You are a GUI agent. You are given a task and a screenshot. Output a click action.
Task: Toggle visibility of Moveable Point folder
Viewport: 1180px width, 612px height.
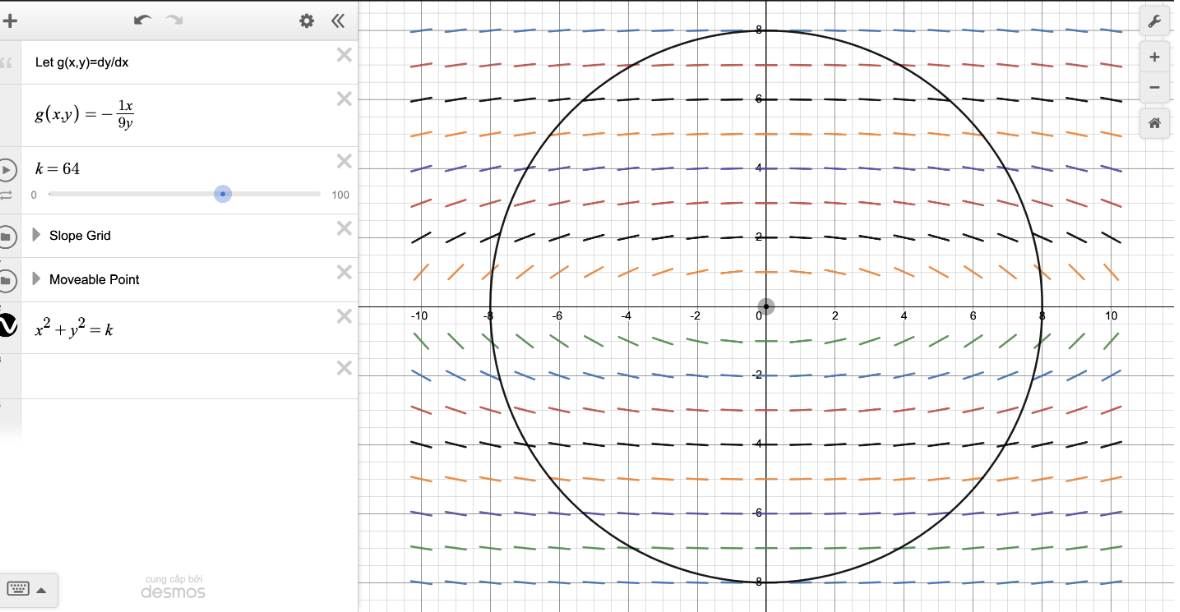click(x=7, y=281)
